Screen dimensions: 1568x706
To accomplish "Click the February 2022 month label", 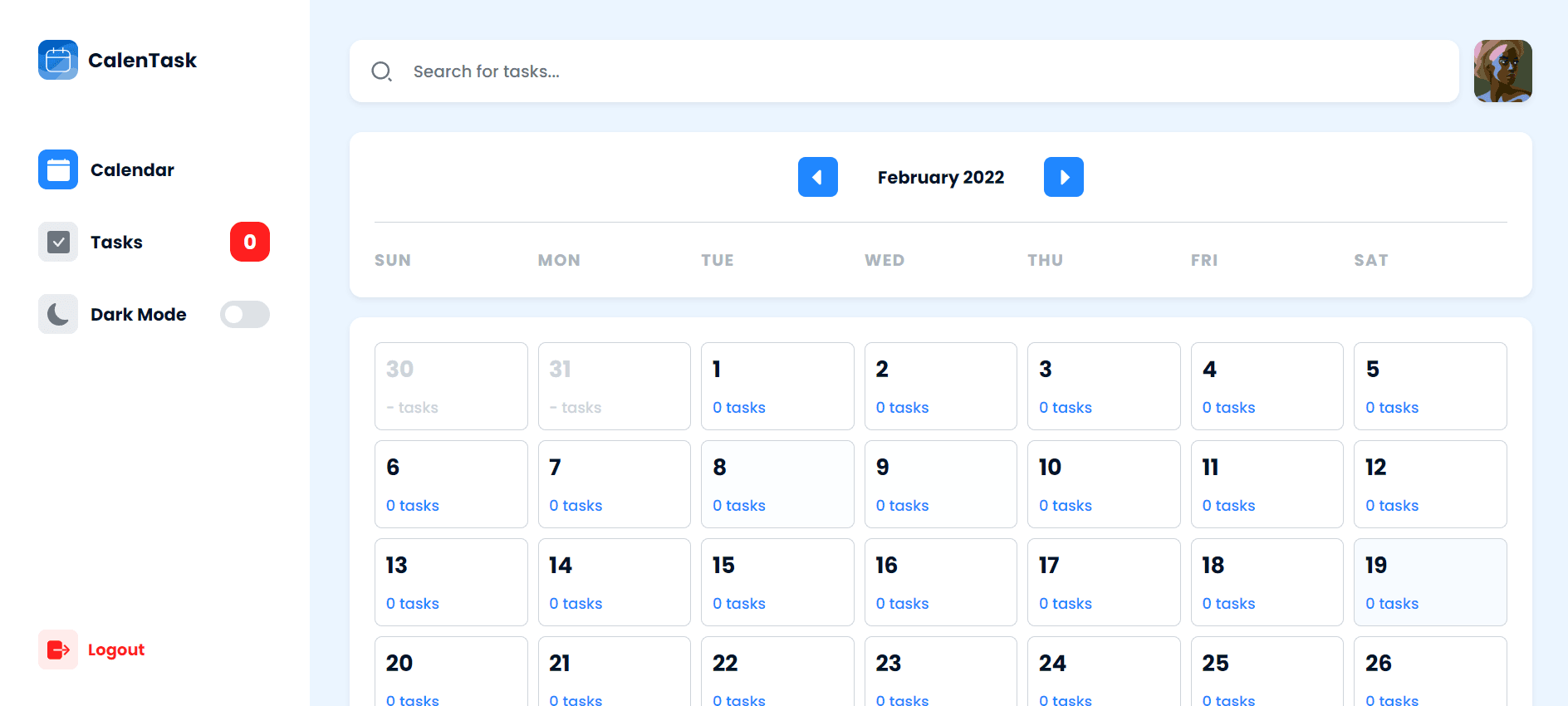I will (941, 177).
